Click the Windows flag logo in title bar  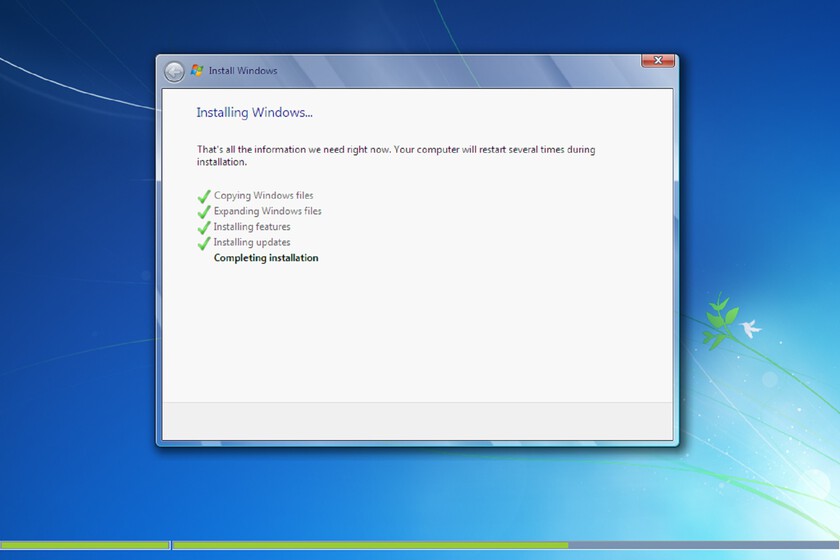coord(197,71)
